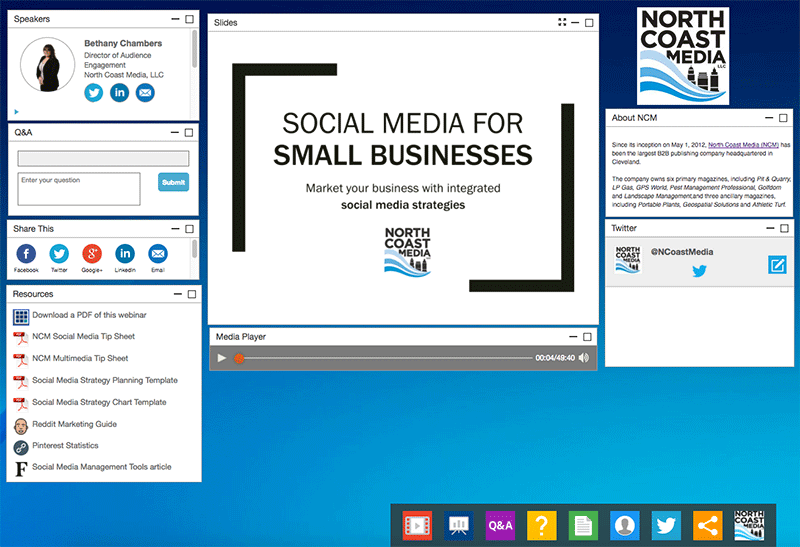This screenshot has width=800, height=547.
Task: Maximize the Share This panel
Action: click(x=189, y=229)
